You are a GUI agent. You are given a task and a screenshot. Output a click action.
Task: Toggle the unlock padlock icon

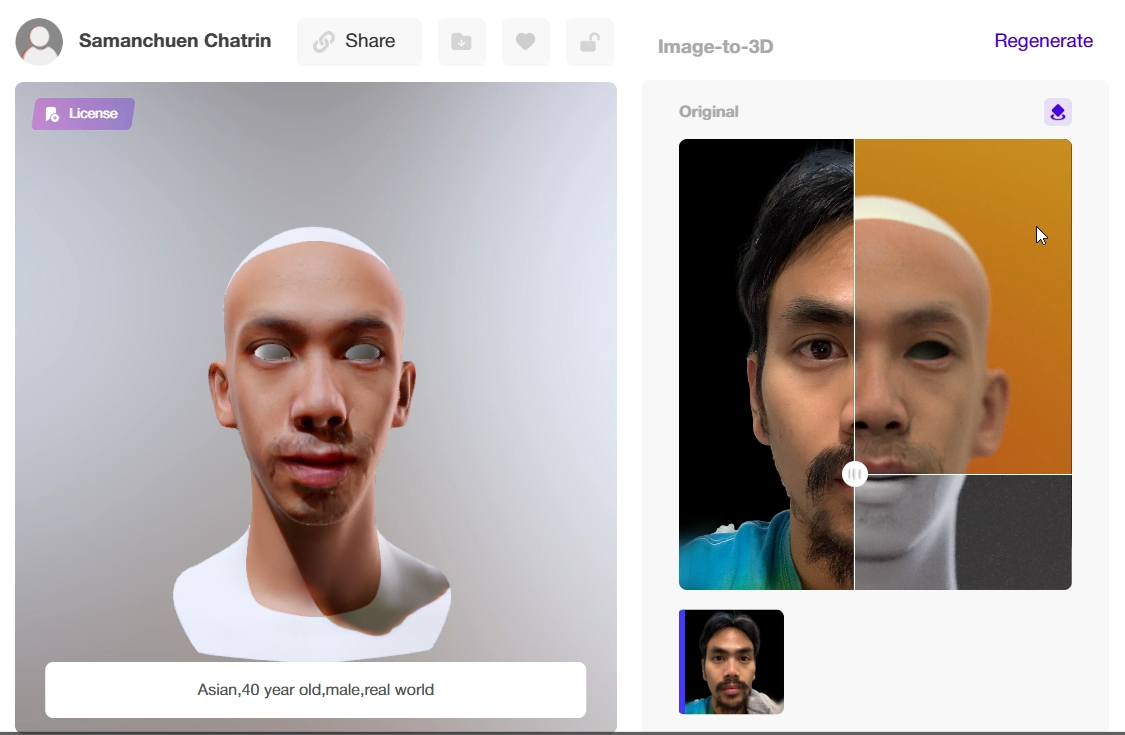click(x=590, y=42)
